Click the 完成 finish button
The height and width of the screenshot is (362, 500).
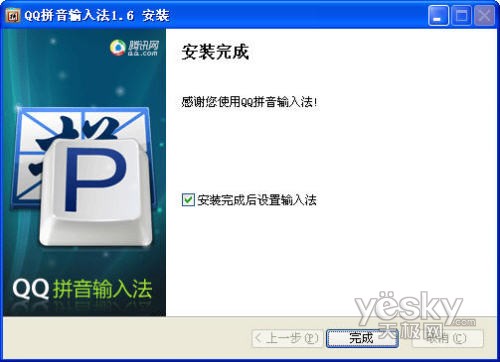pyautogui.click(x=362, y=338)
